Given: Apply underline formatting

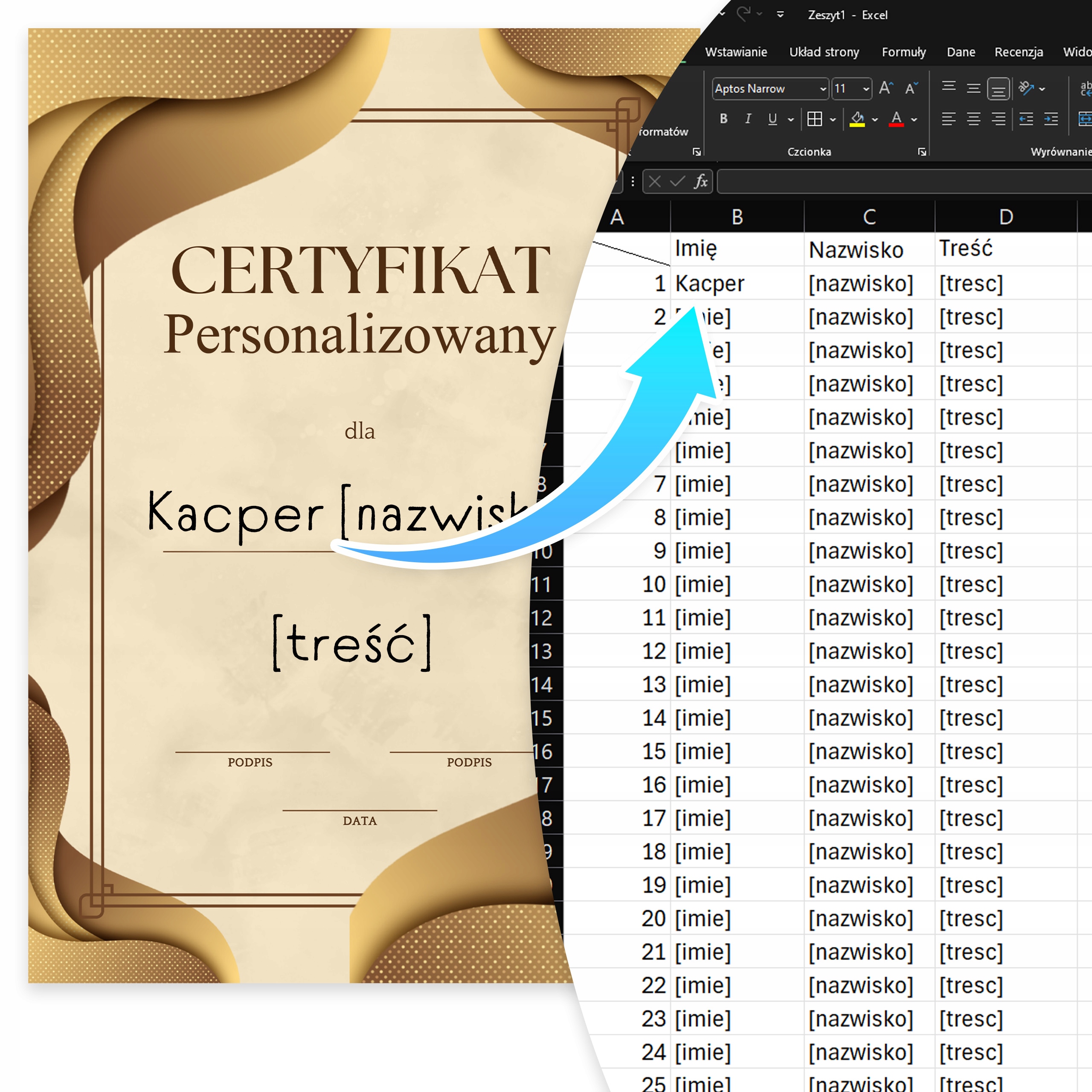Looking at the screenshot, I should coord(773,119).
